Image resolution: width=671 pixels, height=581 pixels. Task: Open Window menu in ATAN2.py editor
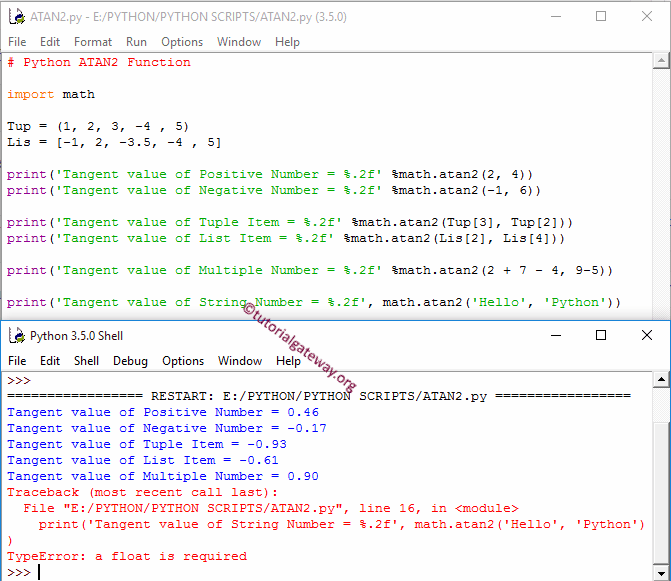click(x=239, y=42)
